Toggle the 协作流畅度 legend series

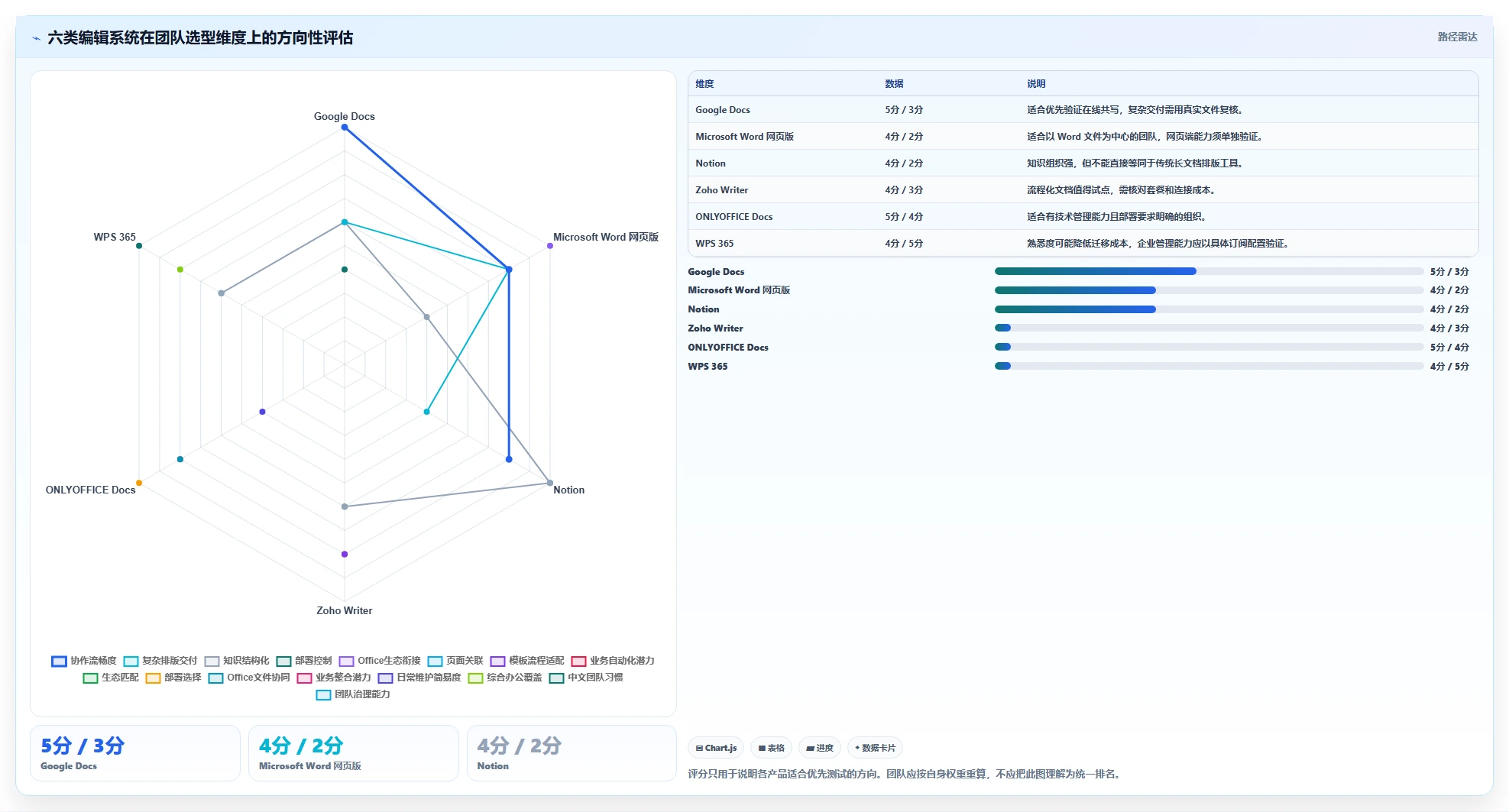(x=84, y=661)
